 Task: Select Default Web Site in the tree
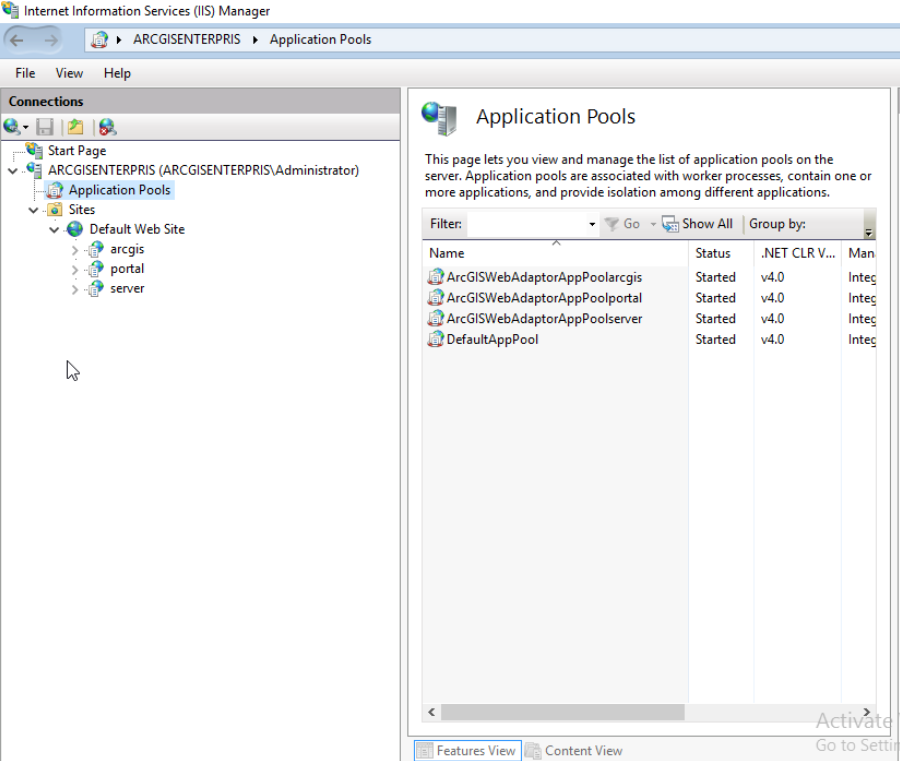tap(137, 229)
